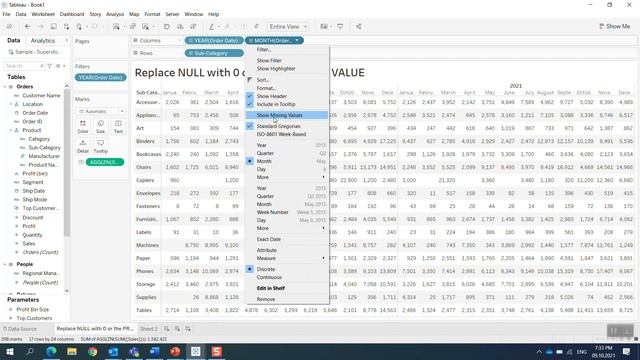Open Show/Hide Cards toolbar icon

[x=324, y=27]
